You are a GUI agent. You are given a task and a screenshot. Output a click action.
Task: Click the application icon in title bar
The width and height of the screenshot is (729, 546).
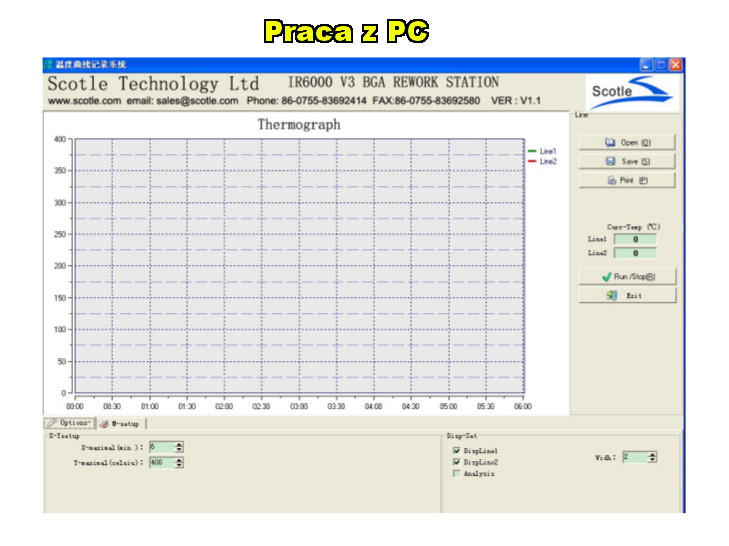(x=48, y=64)
